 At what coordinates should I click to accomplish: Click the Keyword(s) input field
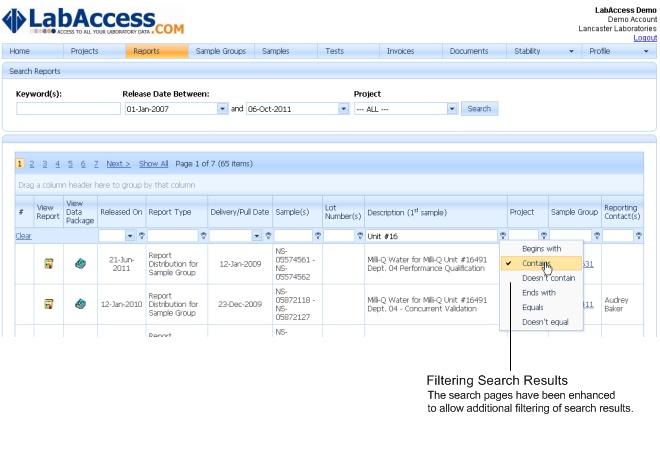[x=68, y=109]
